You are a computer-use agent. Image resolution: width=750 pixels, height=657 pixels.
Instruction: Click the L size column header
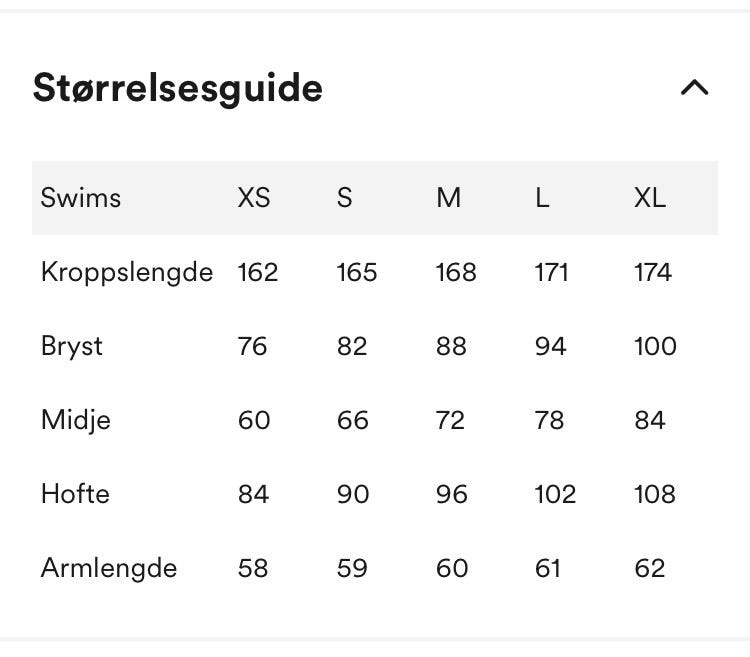click(x=542, y=198)
